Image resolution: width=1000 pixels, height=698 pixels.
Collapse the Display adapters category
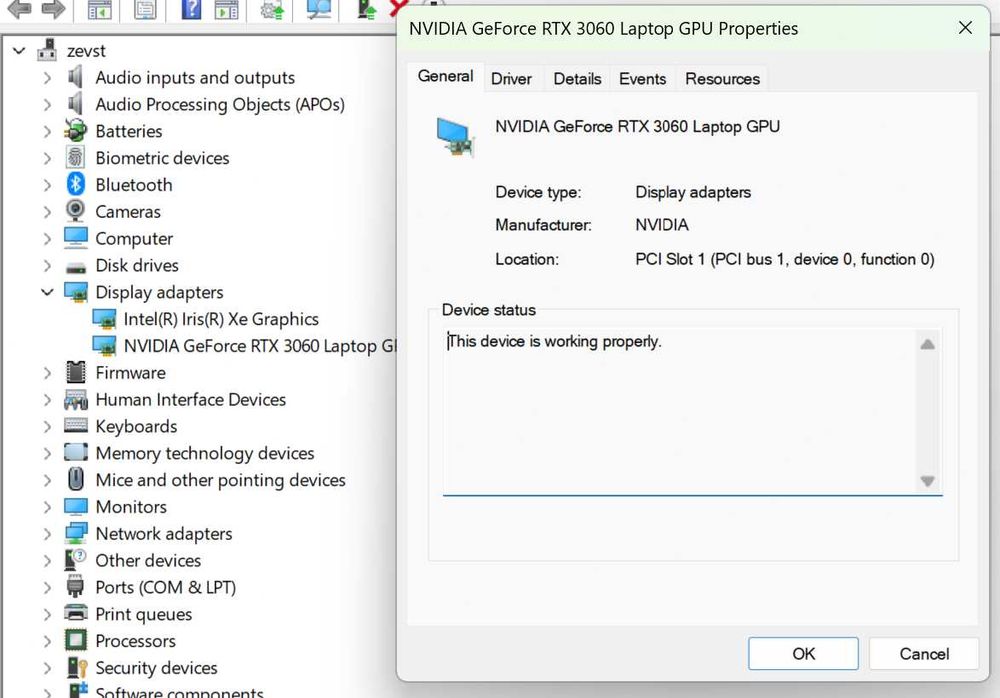tap(47, 292)
